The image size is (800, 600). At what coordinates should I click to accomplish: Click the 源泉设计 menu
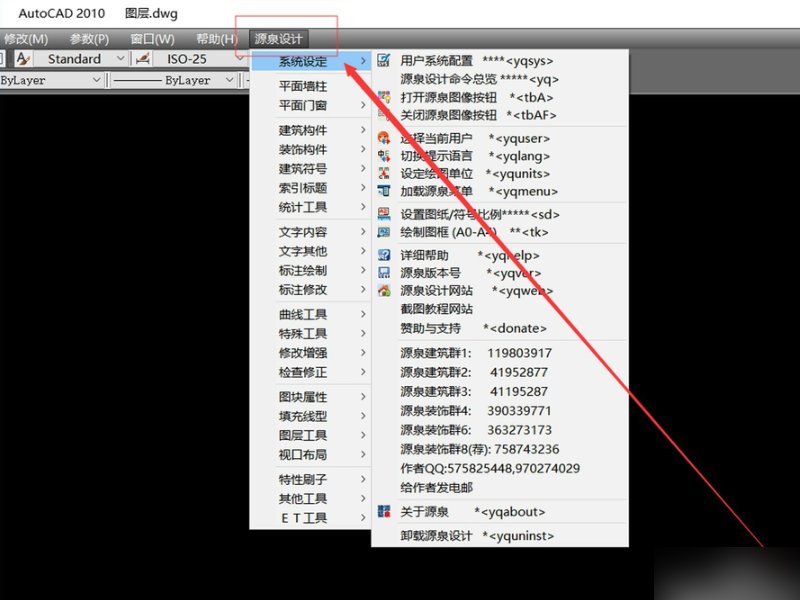point(279,39)
